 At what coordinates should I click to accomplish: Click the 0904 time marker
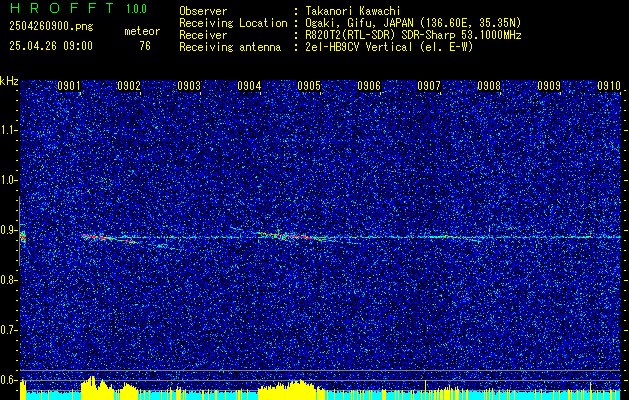249,86
